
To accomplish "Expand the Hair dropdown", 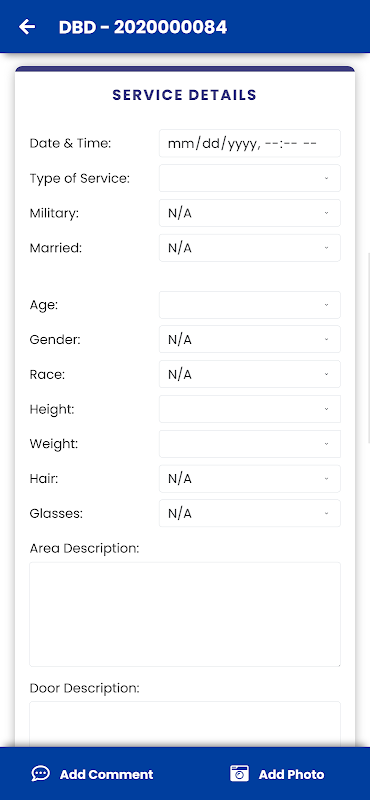I will point(250,479).
